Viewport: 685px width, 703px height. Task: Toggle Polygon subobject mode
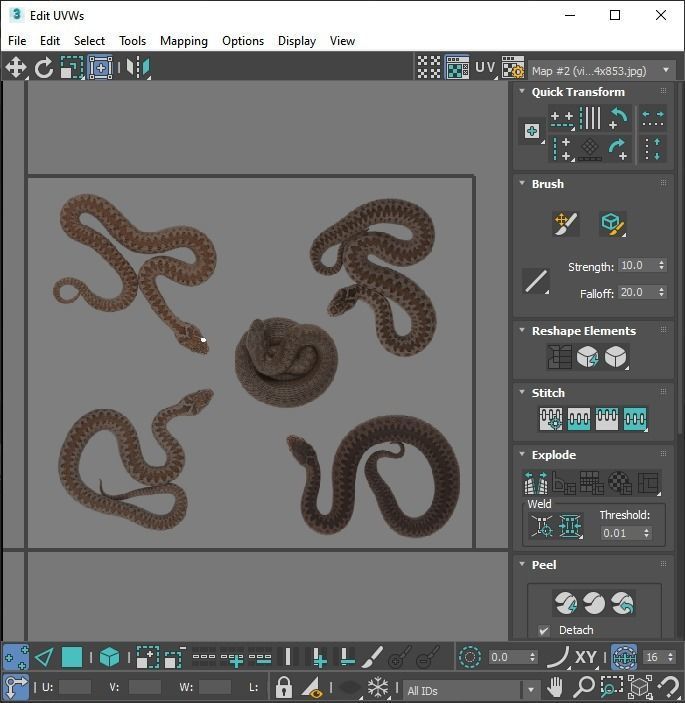coord(72,657)
